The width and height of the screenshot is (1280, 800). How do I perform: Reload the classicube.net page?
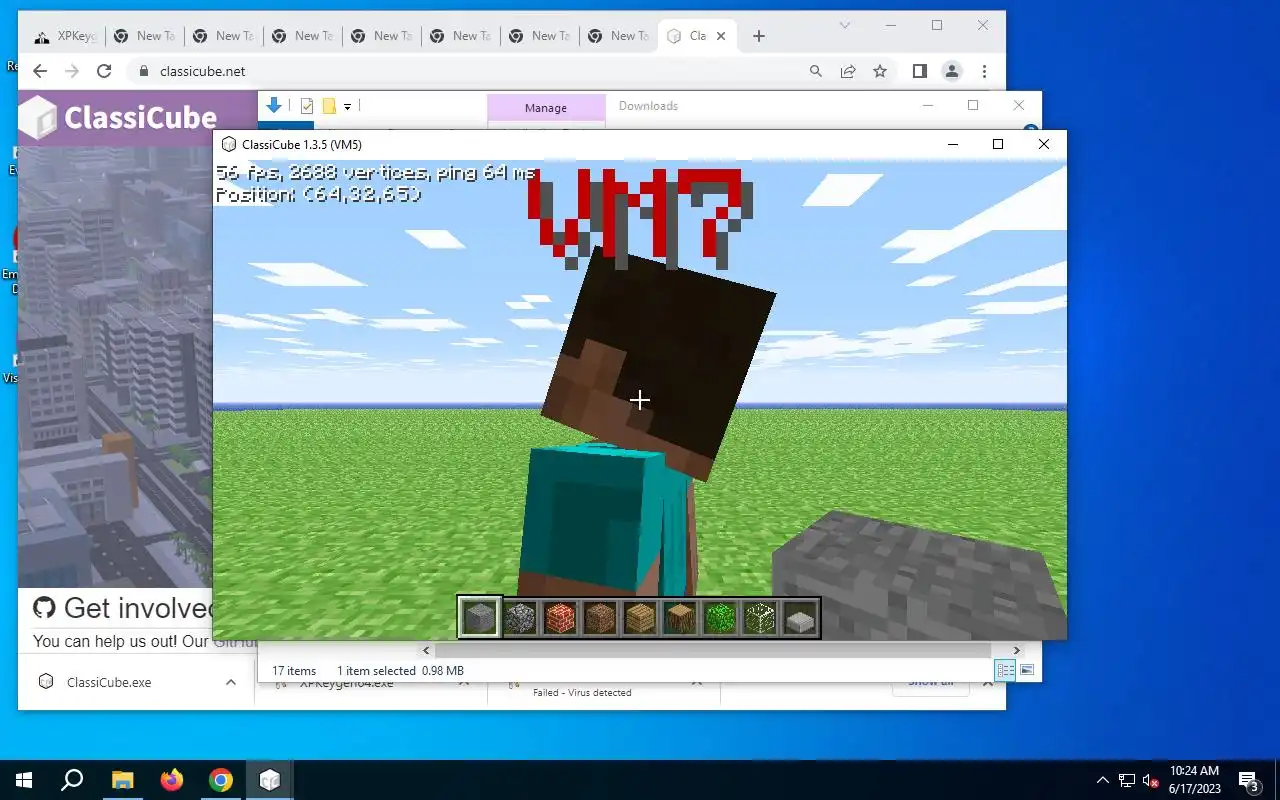click(x=104, y=71)
